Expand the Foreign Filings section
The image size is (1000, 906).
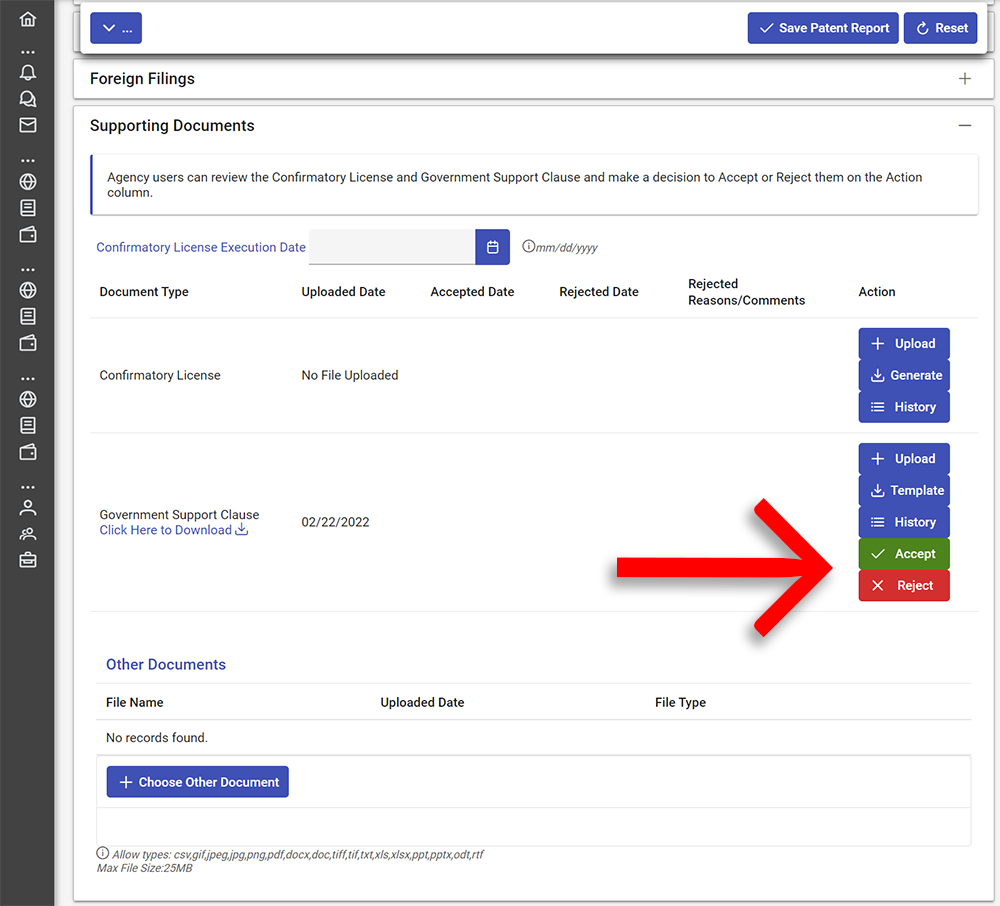point(964,79)
